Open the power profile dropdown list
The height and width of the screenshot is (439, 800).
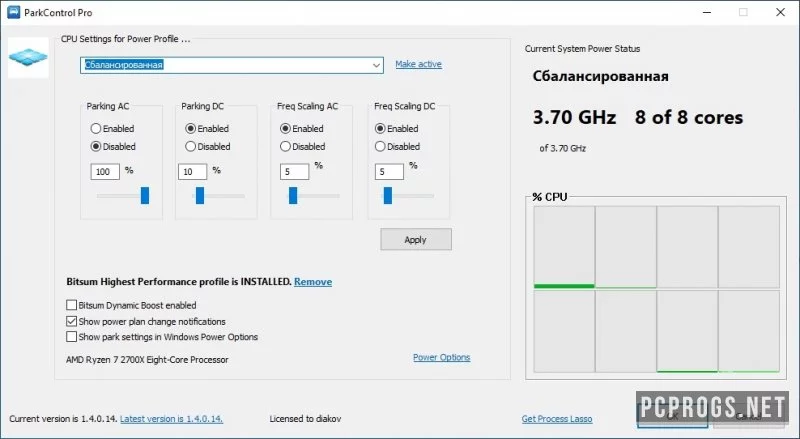point(376,65)
